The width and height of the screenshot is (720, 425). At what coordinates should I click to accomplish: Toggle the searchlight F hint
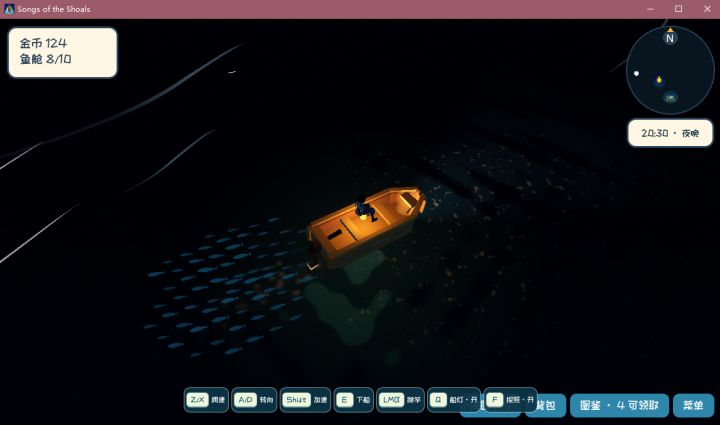(x=510, y=400)
